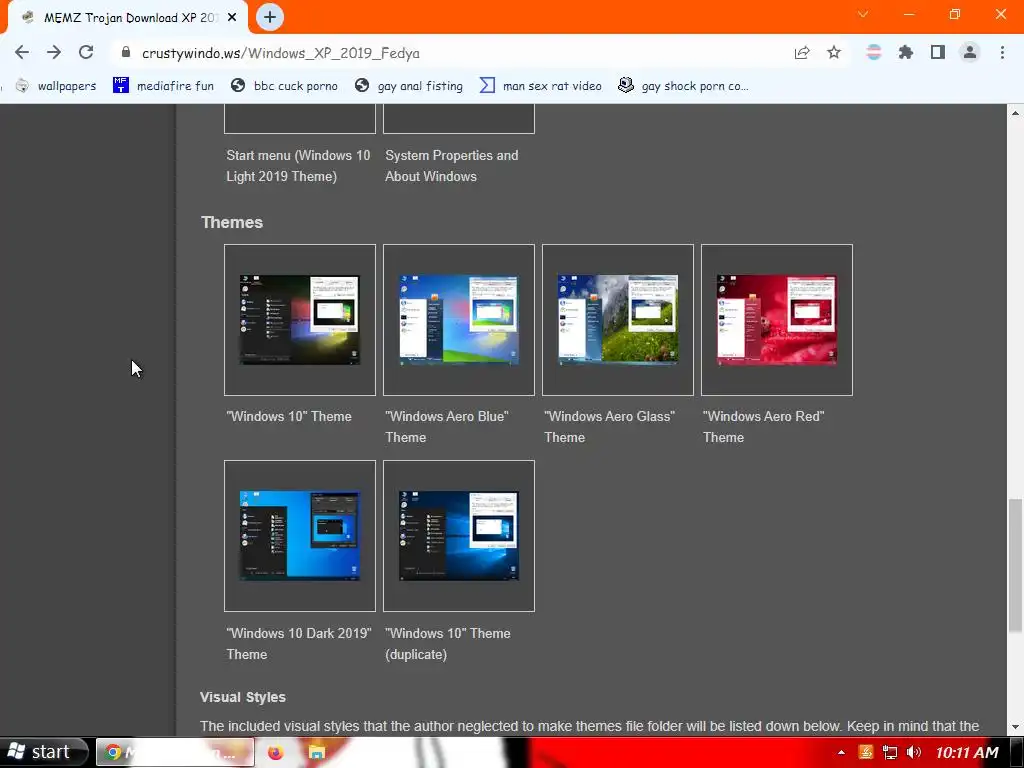The height and width of the screenshot is (768, 1024).
Task: Open the "Windows 10 Dark 2019" Theme thumbnail
Action: coord(300,536)
